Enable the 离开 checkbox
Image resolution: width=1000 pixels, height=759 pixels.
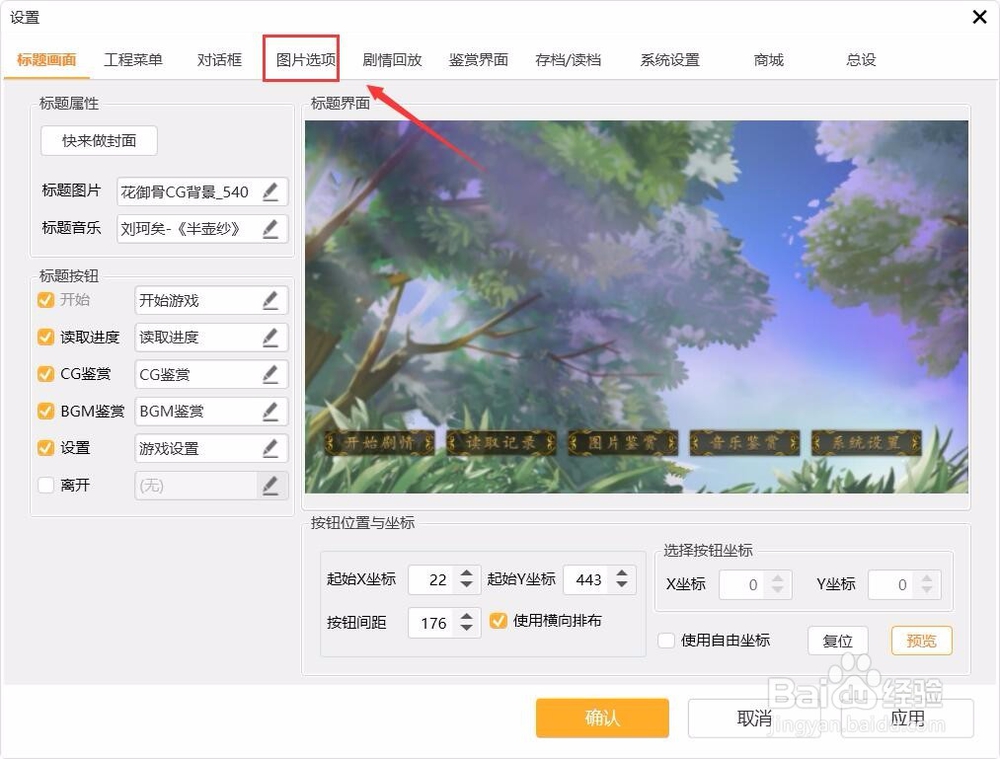46,485
